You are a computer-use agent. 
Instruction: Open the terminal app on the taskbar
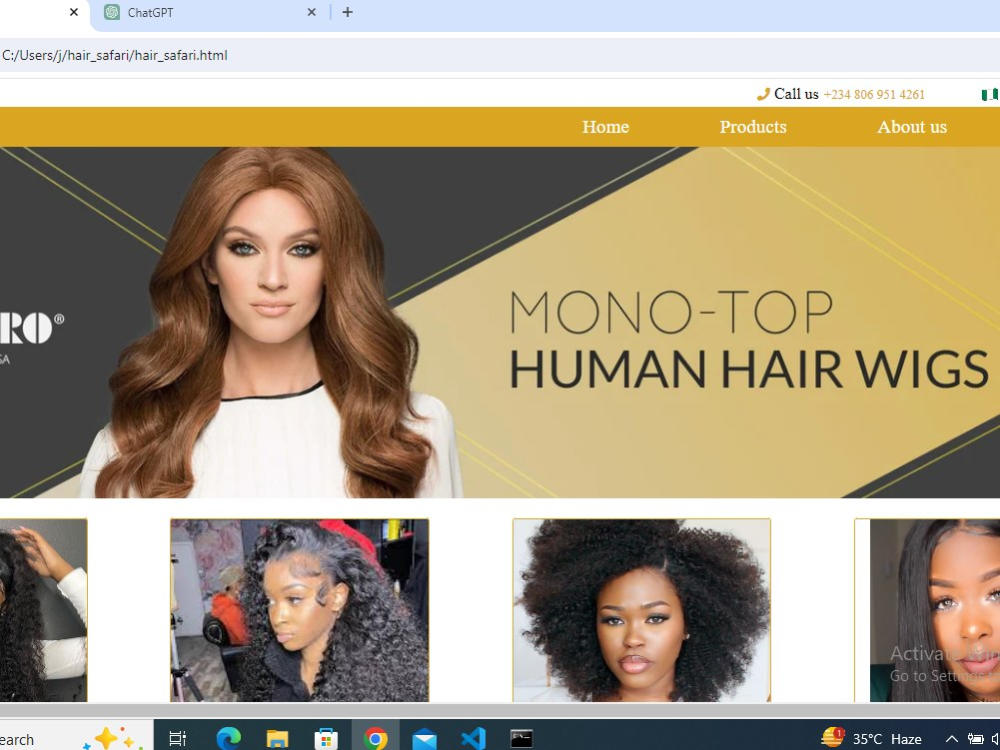522,739
